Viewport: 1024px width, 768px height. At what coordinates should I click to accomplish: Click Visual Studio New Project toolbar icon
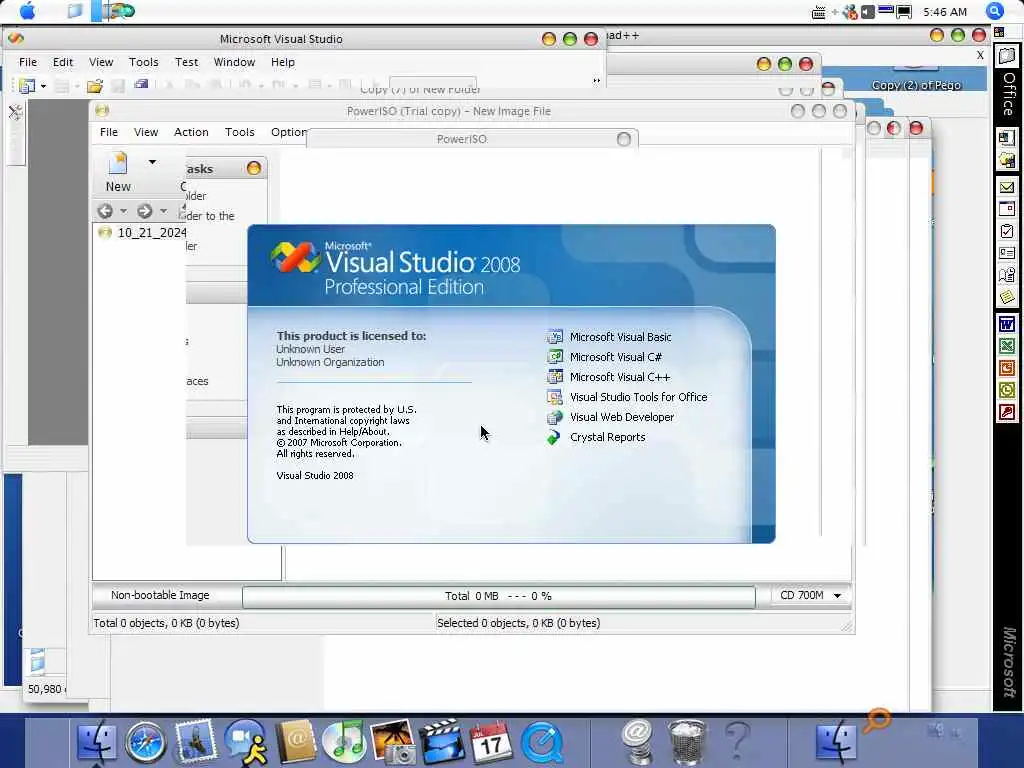(27, 86)
